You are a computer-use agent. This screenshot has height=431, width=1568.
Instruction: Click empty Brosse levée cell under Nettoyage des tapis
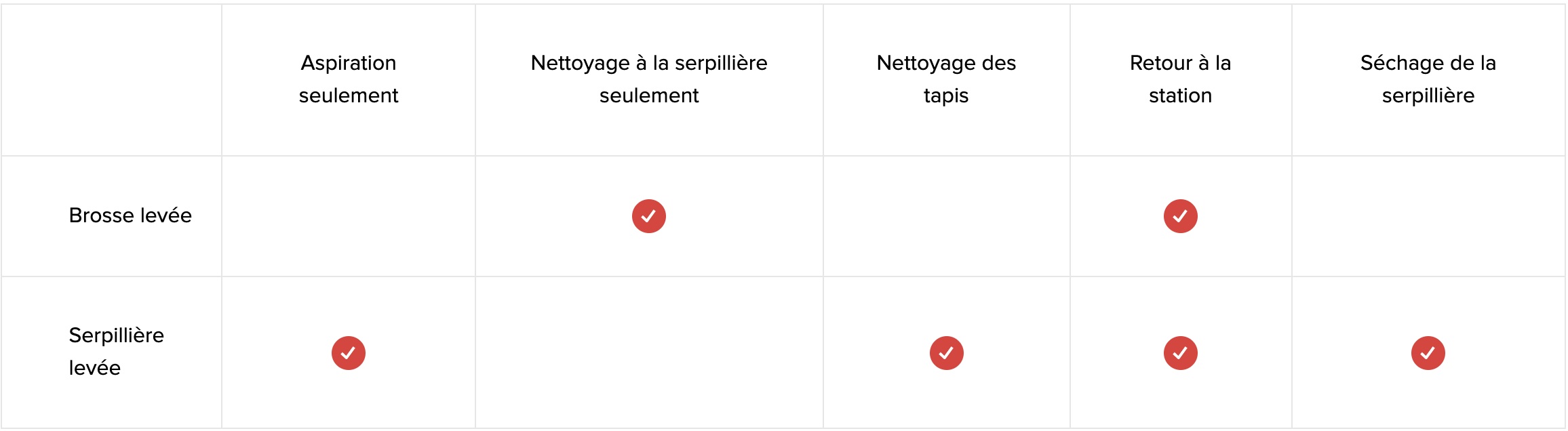[946, 216]
